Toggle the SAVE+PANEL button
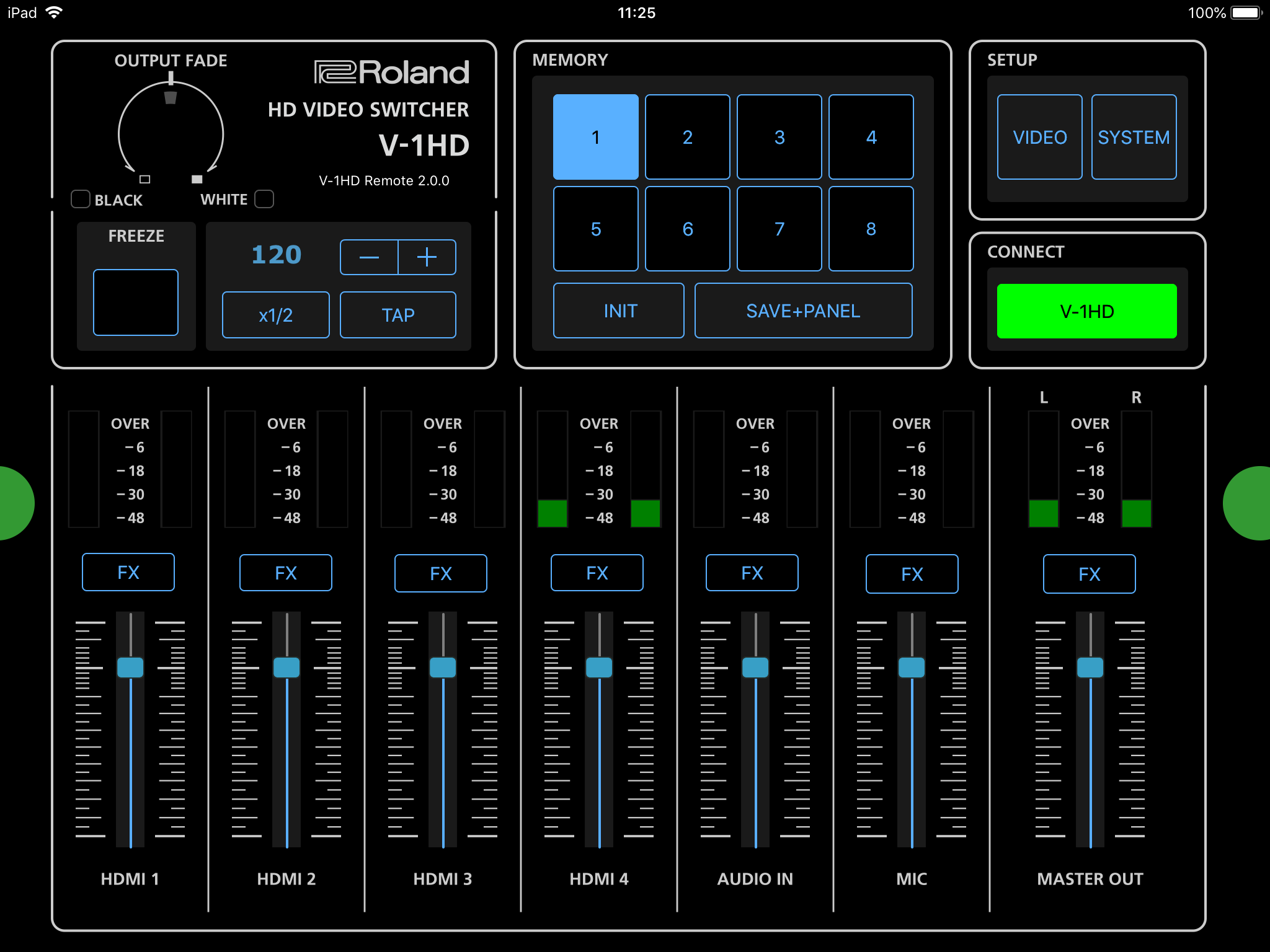Image resolution: width=1270 pixels, height=952 pixels. [803, 311]
